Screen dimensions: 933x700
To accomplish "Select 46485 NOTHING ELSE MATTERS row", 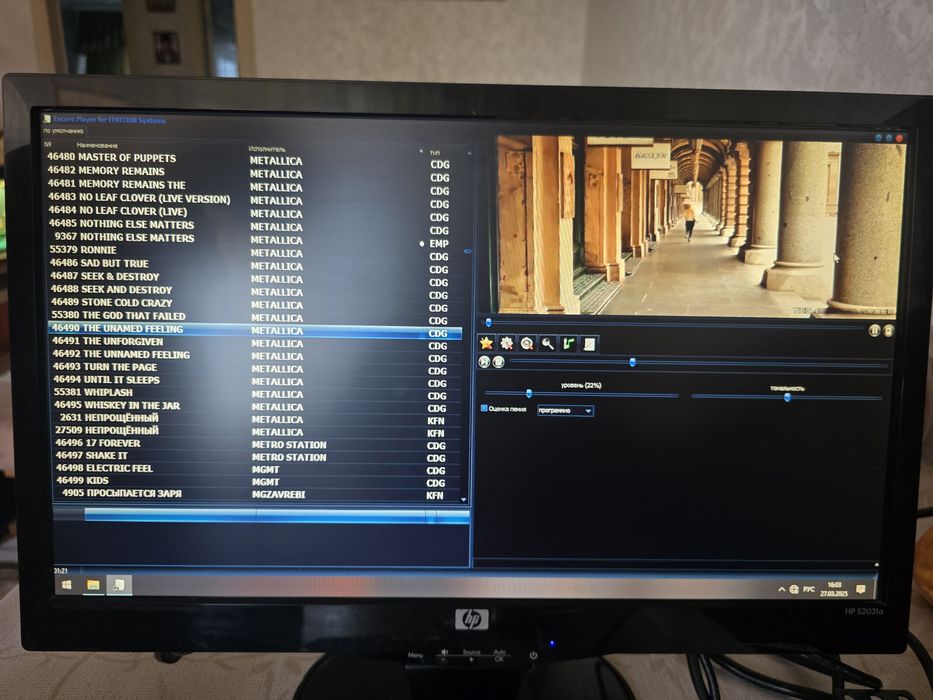I will (x=253, y=225).
